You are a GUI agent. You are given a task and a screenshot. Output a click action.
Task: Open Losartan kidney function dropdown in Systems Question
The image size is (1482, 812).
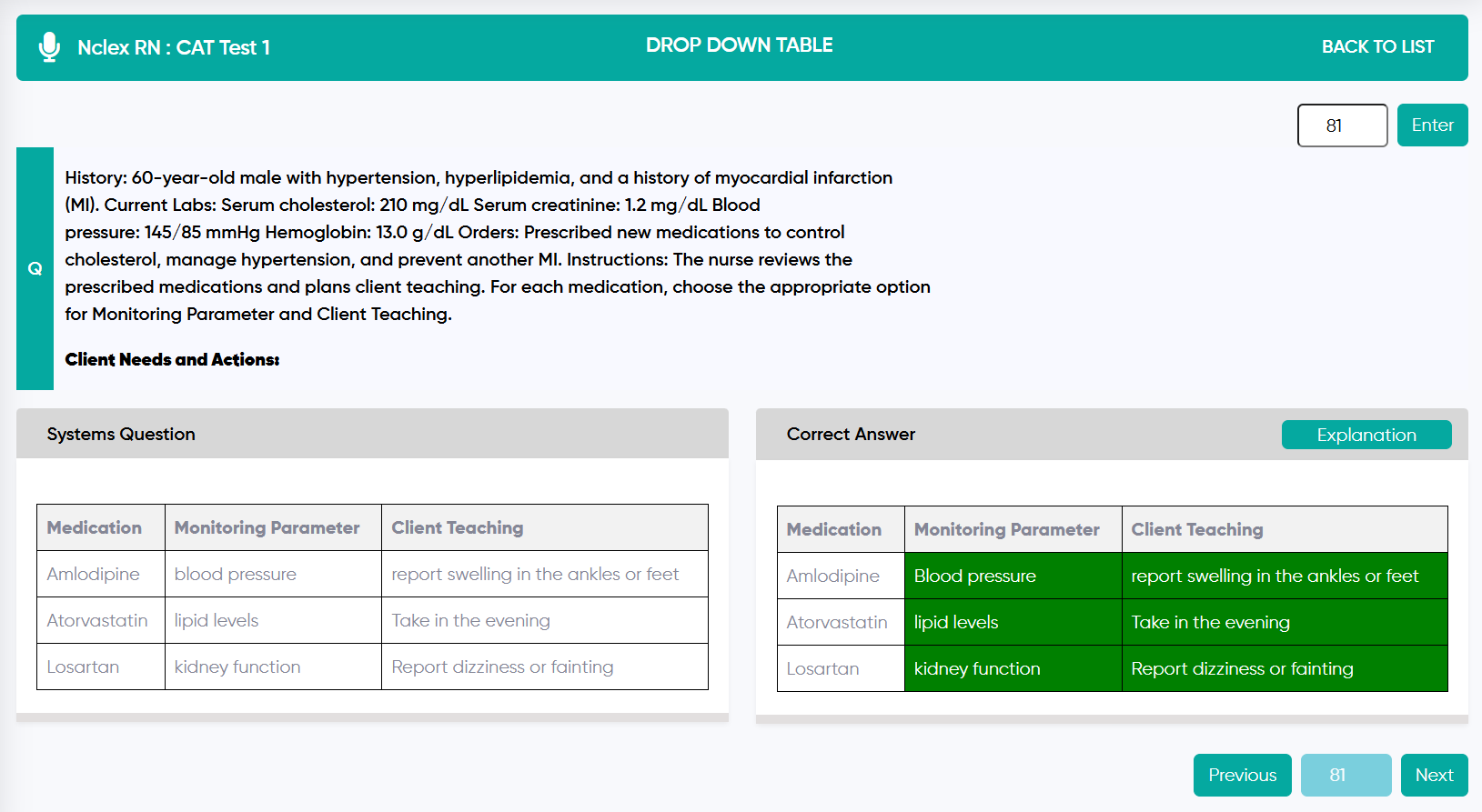point(273,667)
